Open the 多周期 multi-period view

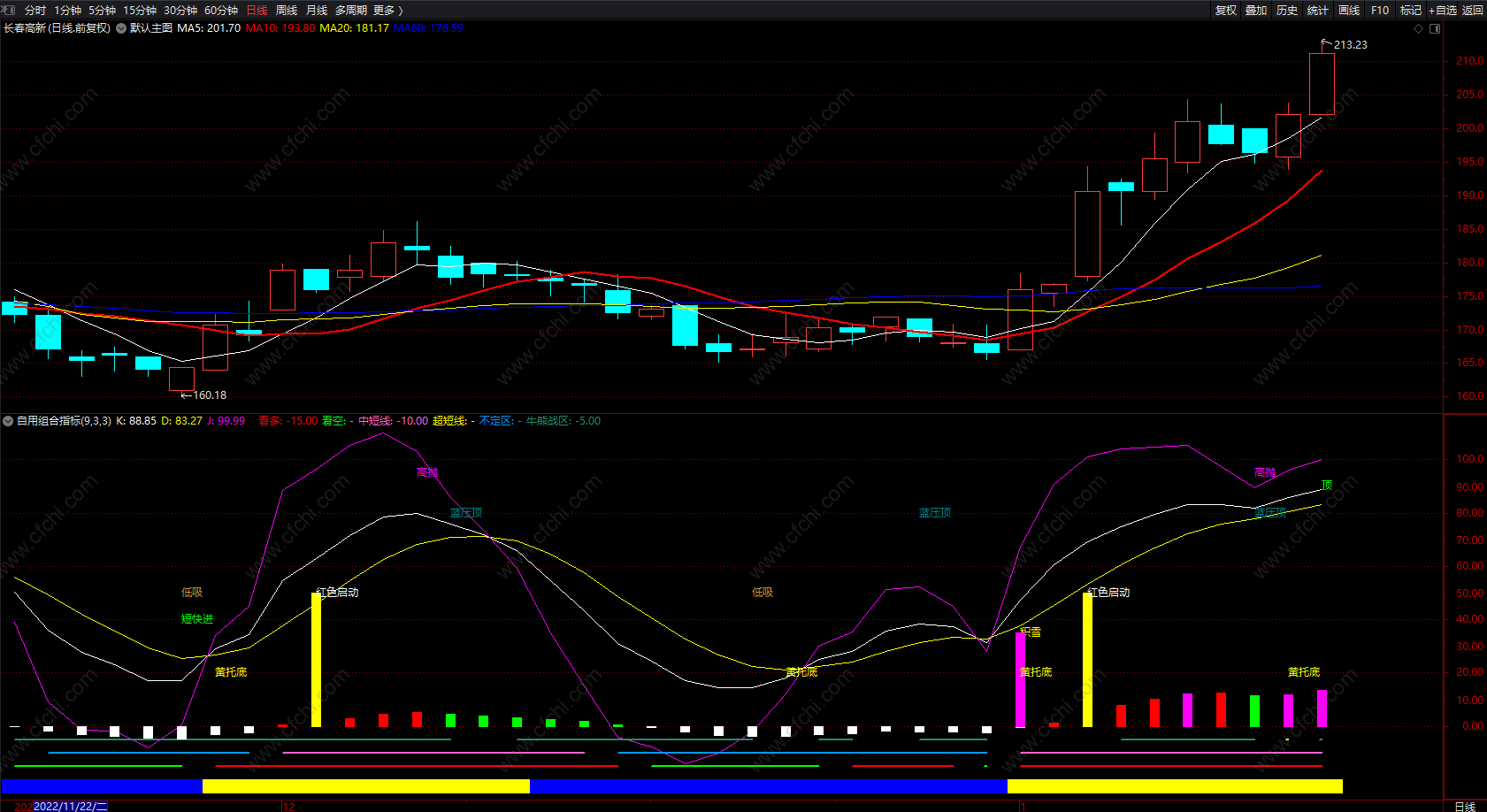pyautogui.click(x=350, y=10)
